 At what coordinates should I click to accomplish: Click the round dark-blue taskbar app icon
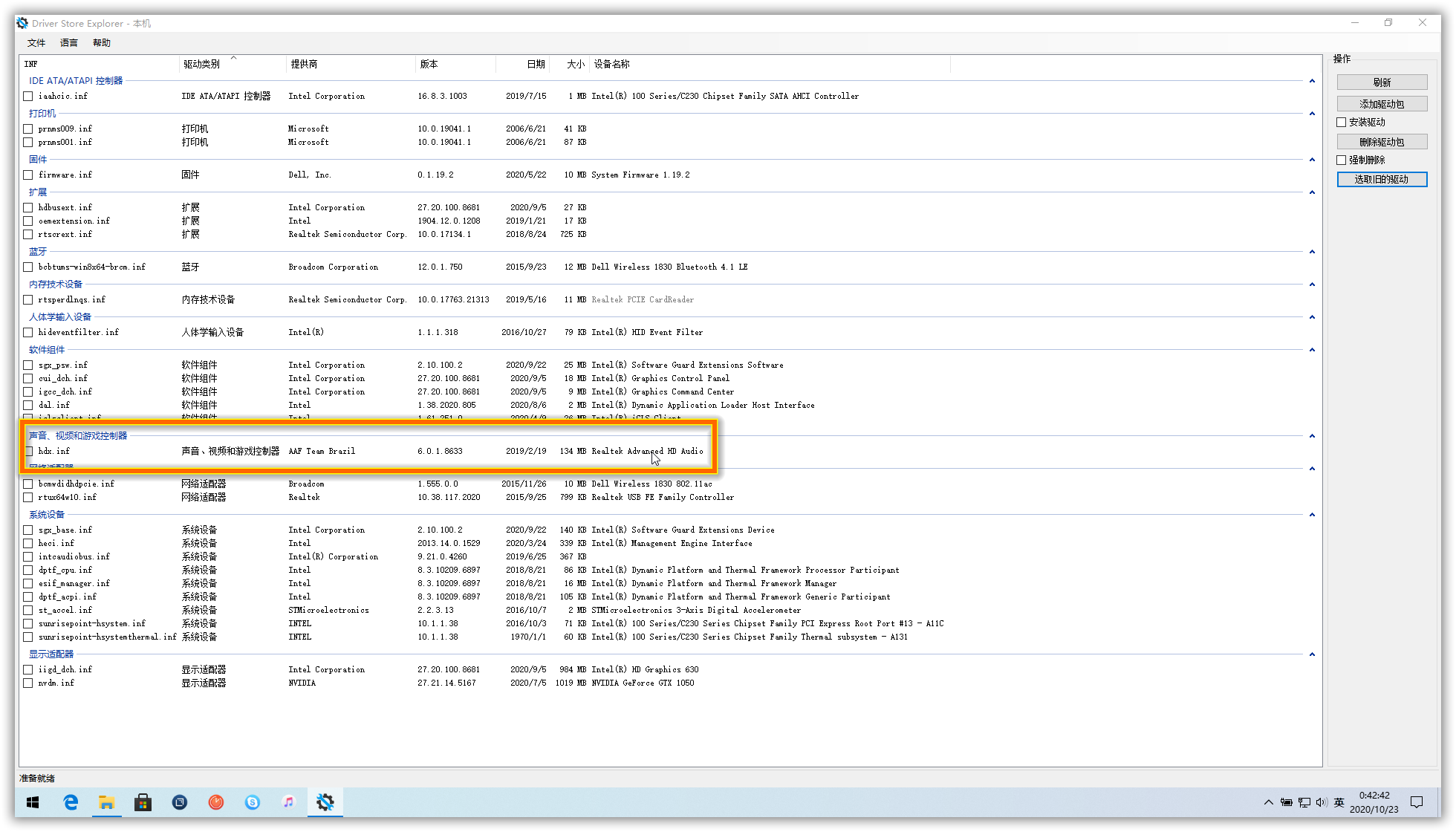tap(180, 802)
